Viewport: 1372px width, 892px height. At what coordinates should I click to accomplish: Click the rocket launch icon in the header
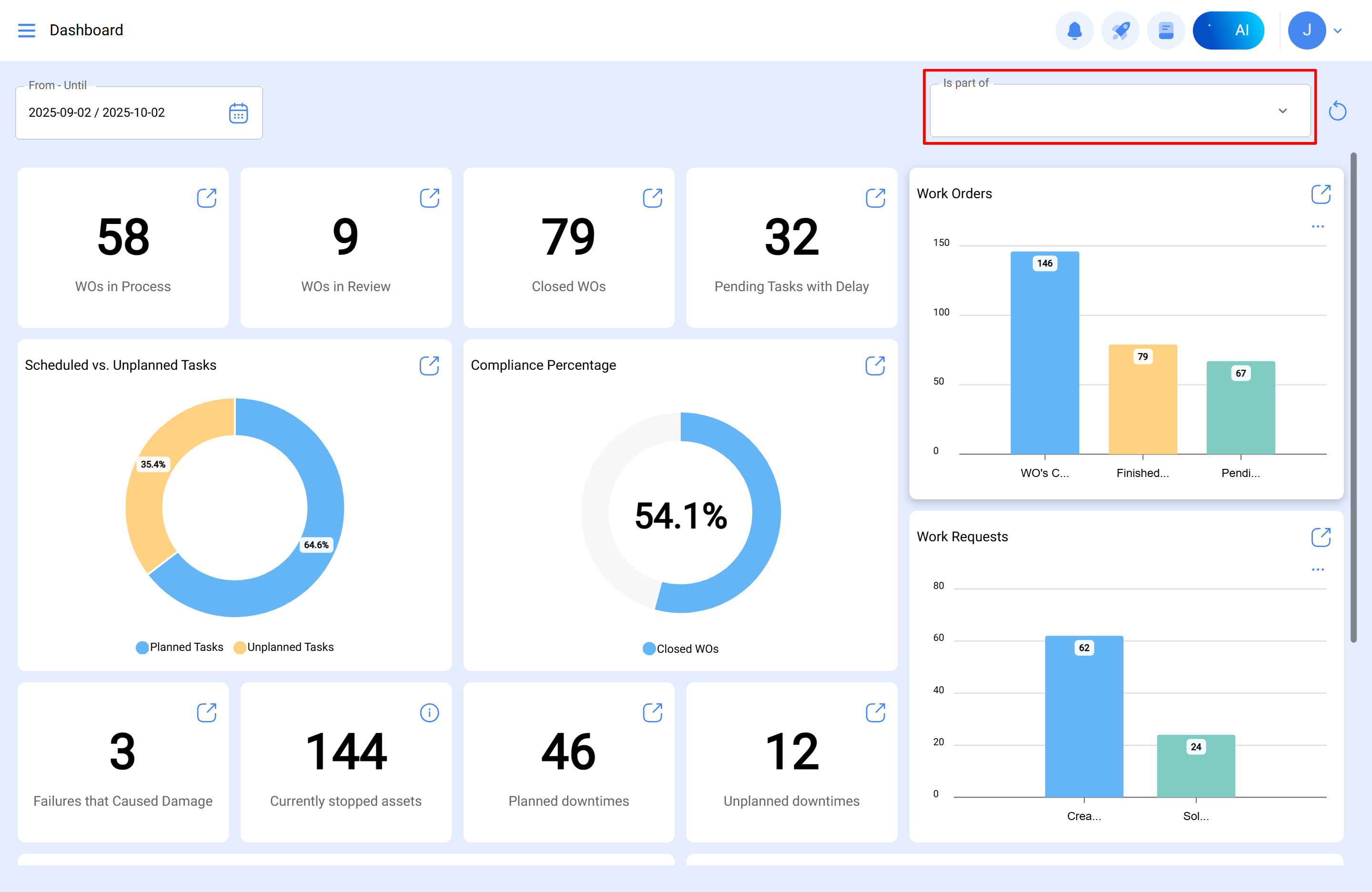pos(1120,30)
